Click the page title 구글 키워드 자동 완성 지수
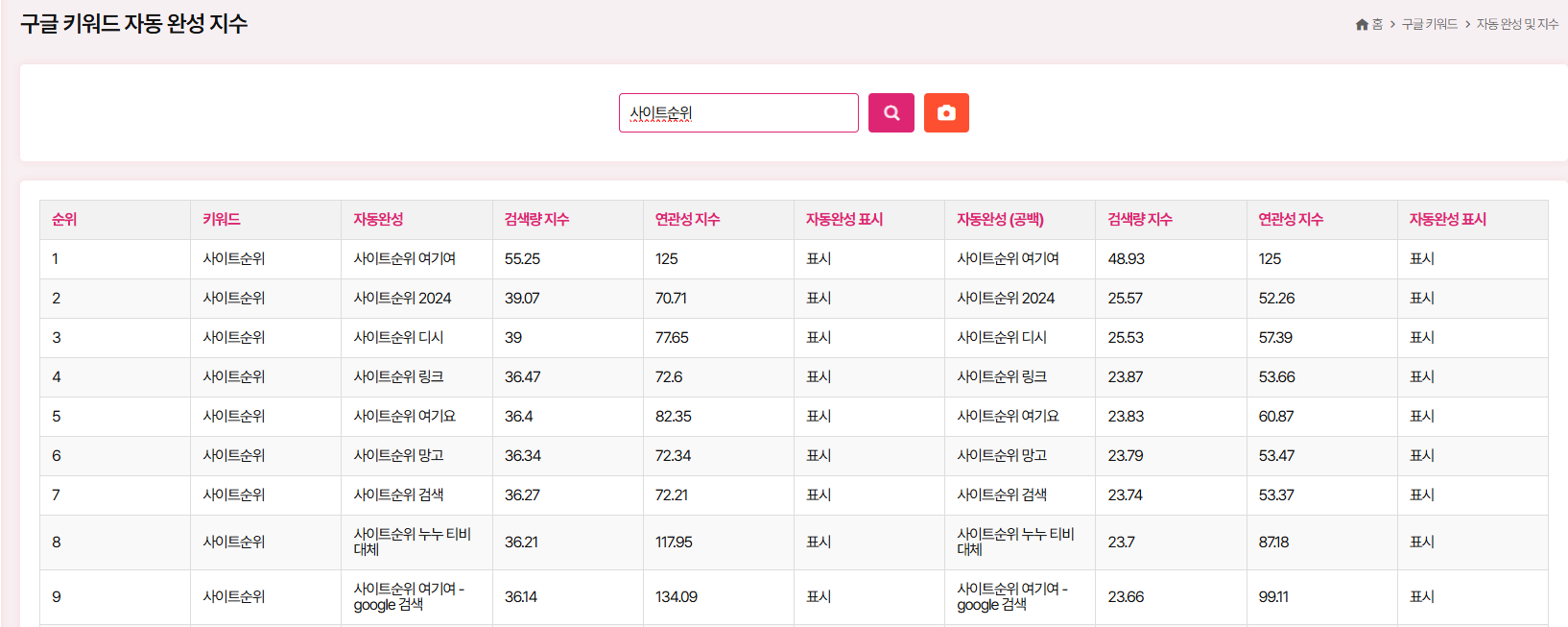 click(134, 24)
